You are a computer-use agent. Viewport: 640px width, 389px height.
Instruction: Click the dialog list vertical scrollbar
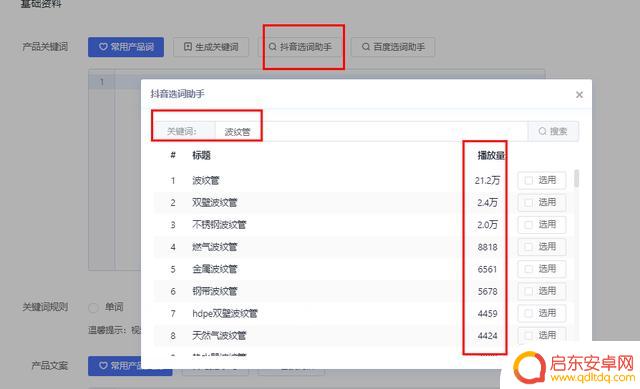(576, 178)
